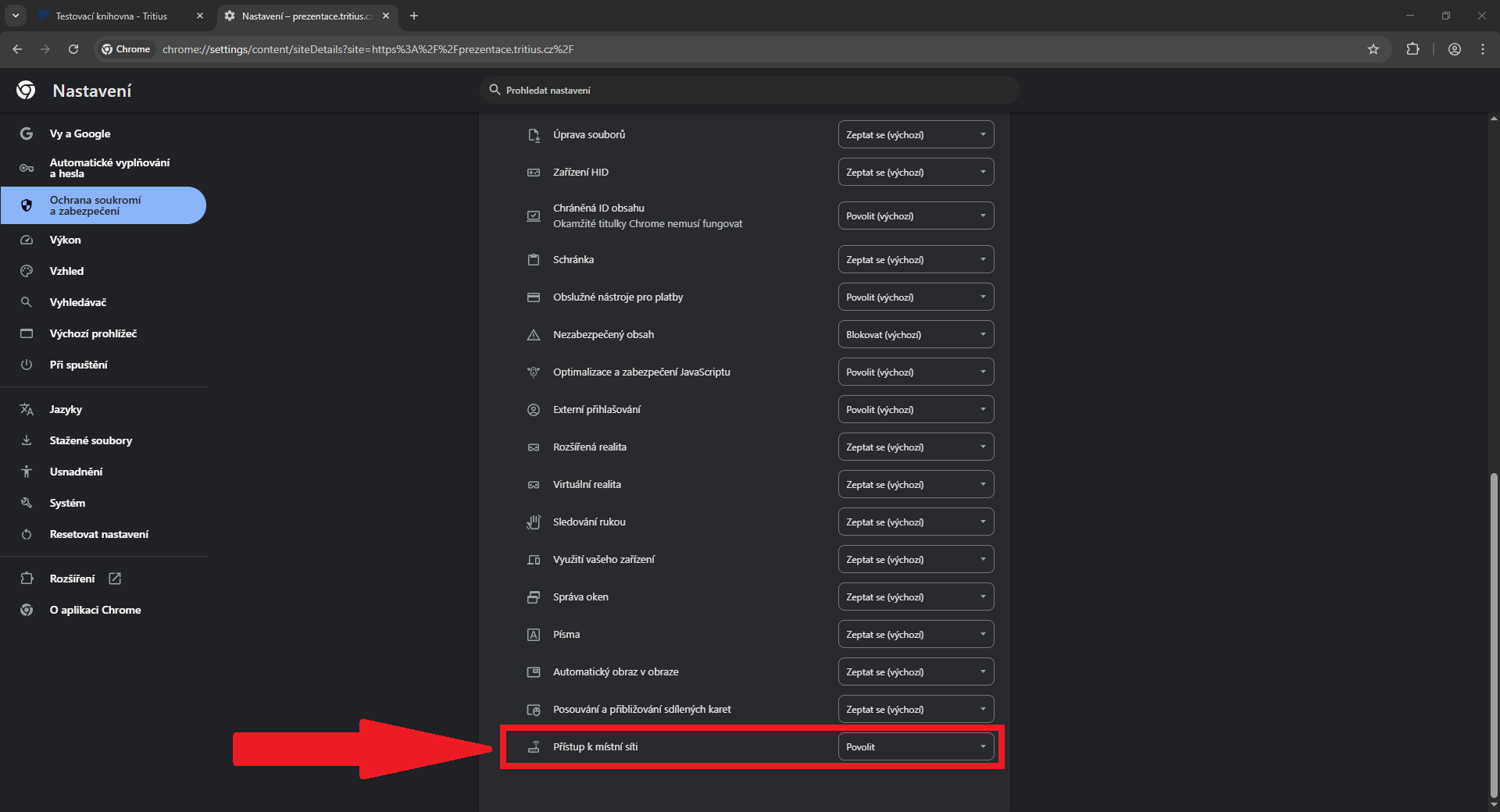
Task: Open the Nezabezpečený obsah permission dropdown
Action: tap(915, 335)
